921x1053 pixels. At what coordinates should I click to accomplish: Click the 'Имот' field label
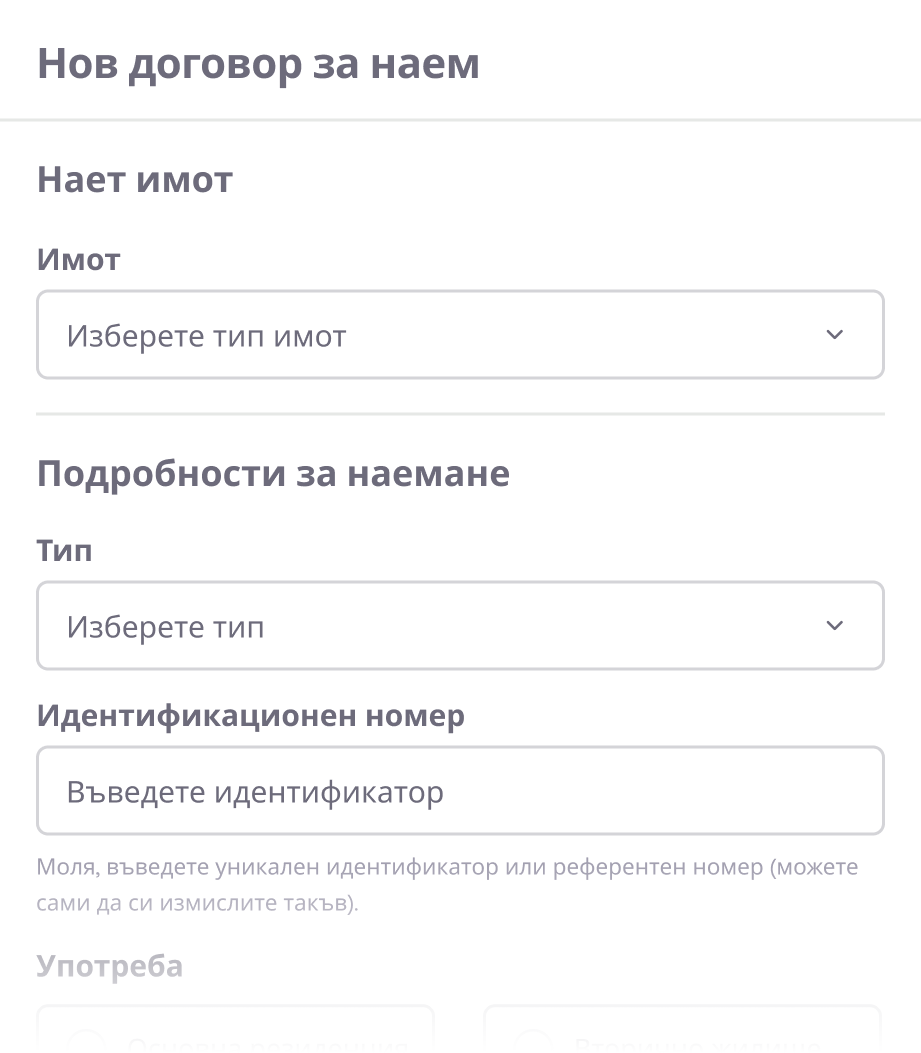(x=78, y=259)
